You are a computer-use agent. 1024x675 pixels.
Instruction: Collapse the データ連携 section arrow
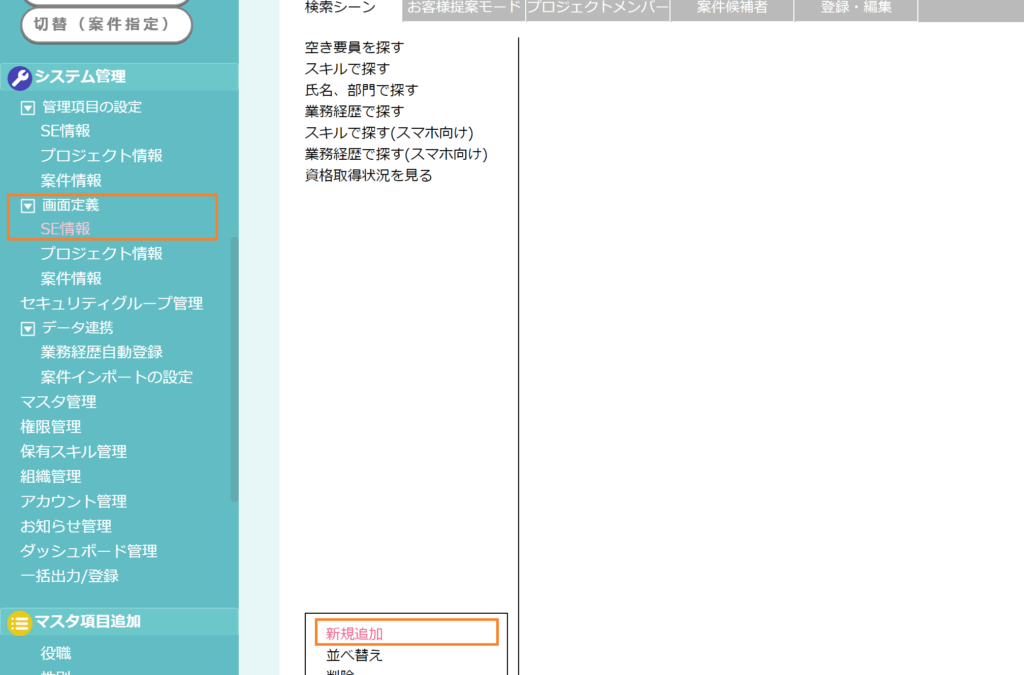[x=28, y=328]
